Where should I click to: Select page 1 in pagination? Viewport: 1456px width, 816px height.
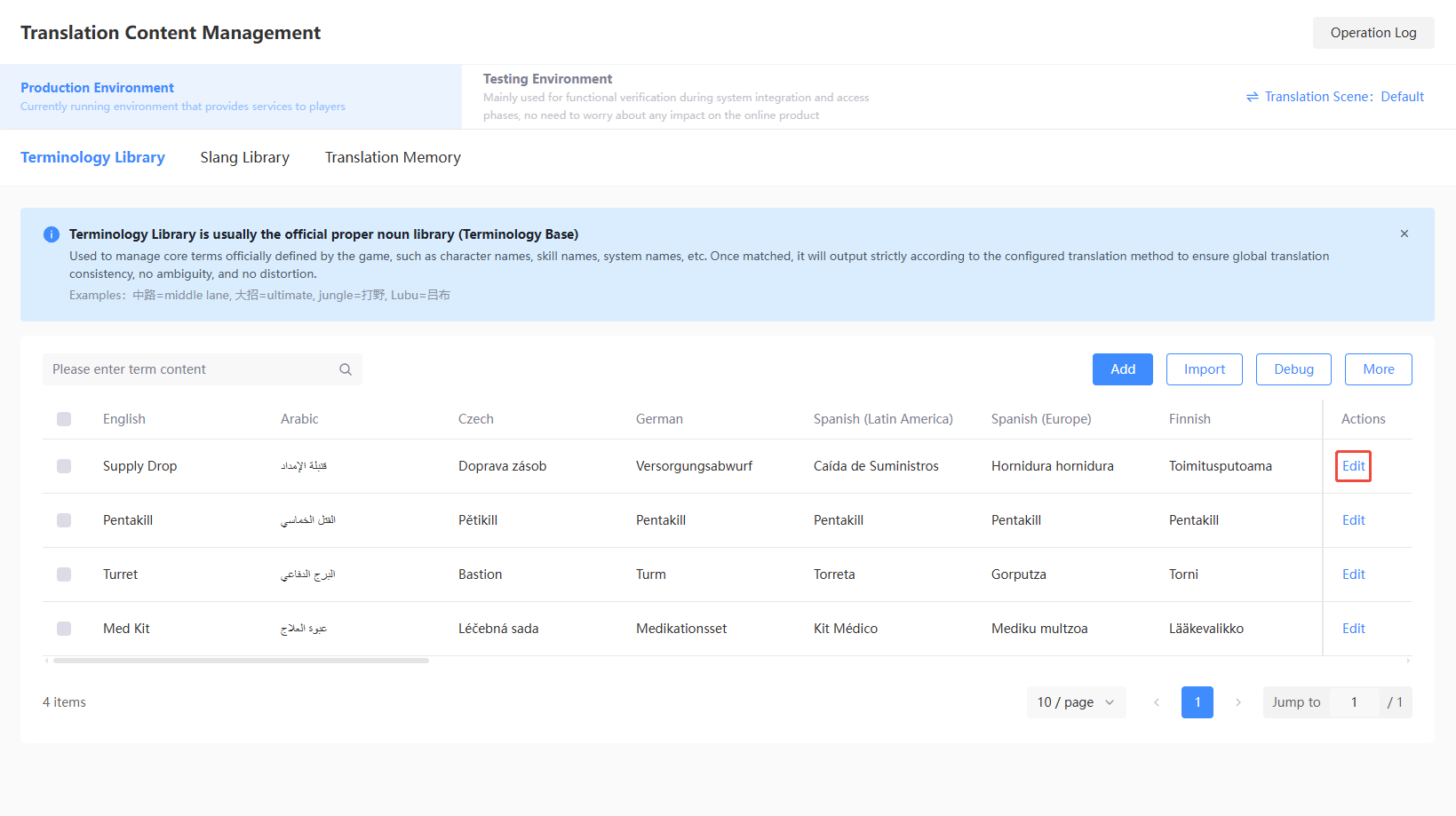[1197, 702]
